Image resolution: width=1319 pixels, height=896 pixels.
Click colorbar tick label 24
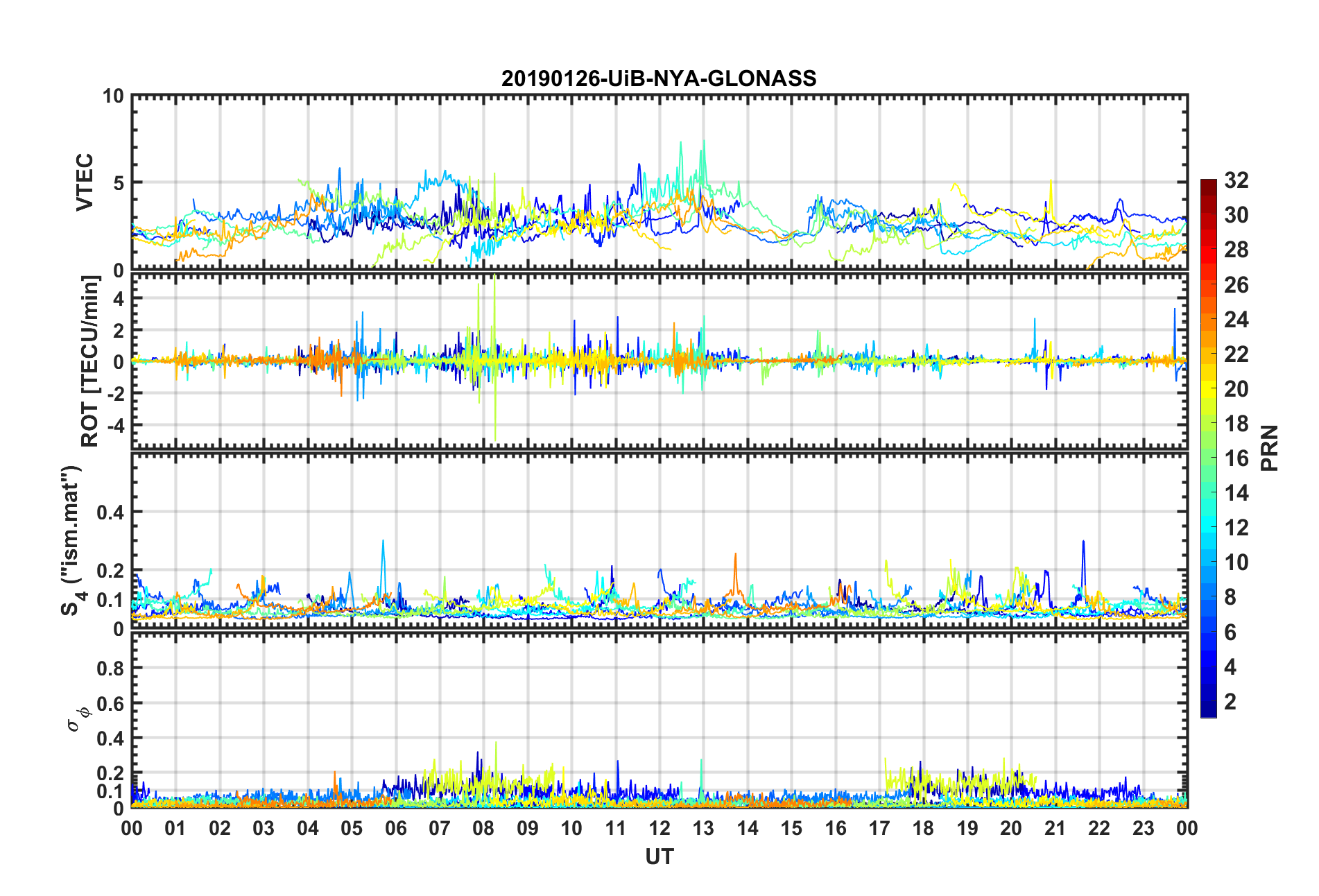pos(1236,319)
